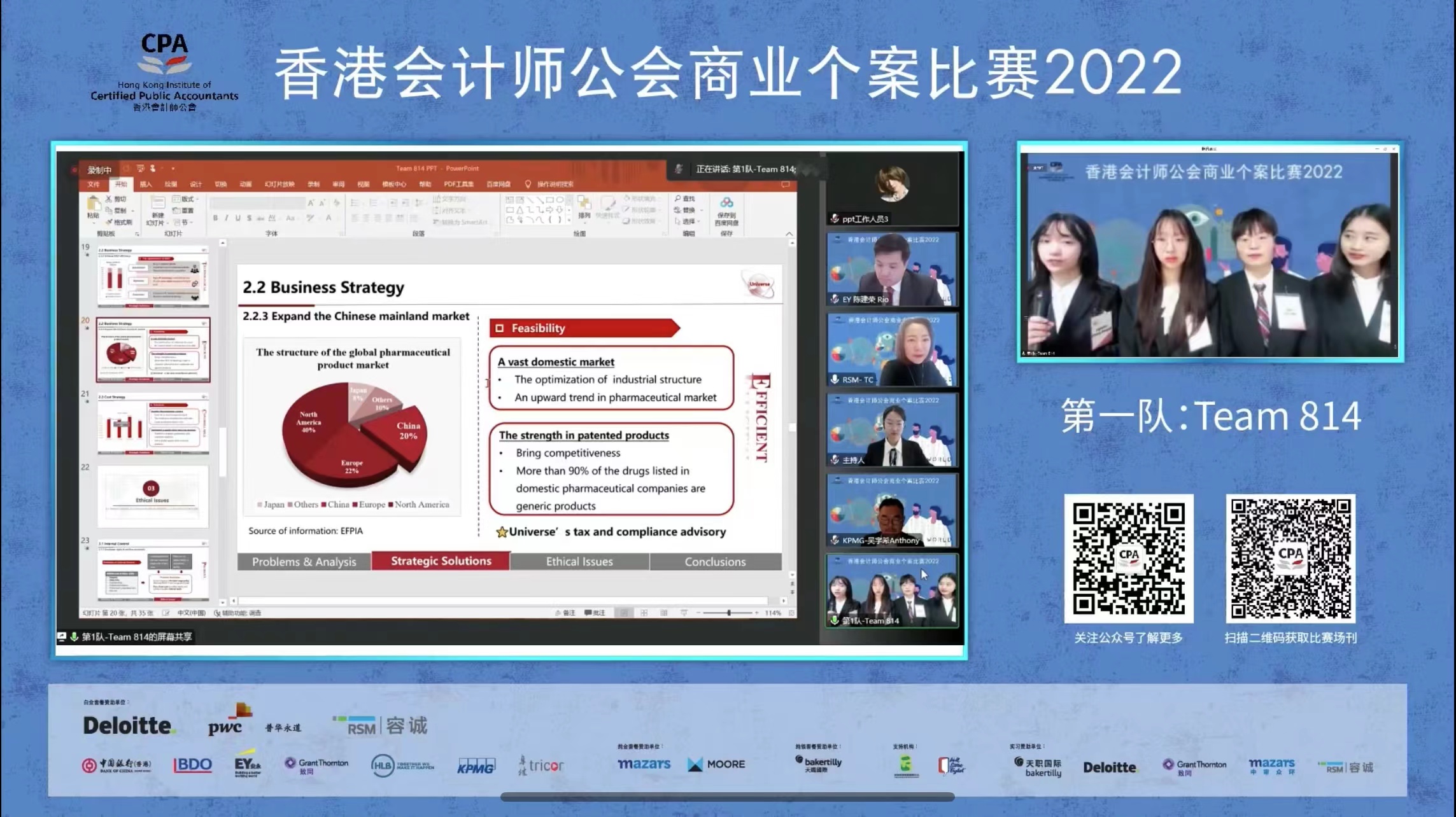This screenshot has width=1456, height=817.
Task: Switch to Slide Sorter view icon
Action: pyautogui.click(x=644, y=613)
